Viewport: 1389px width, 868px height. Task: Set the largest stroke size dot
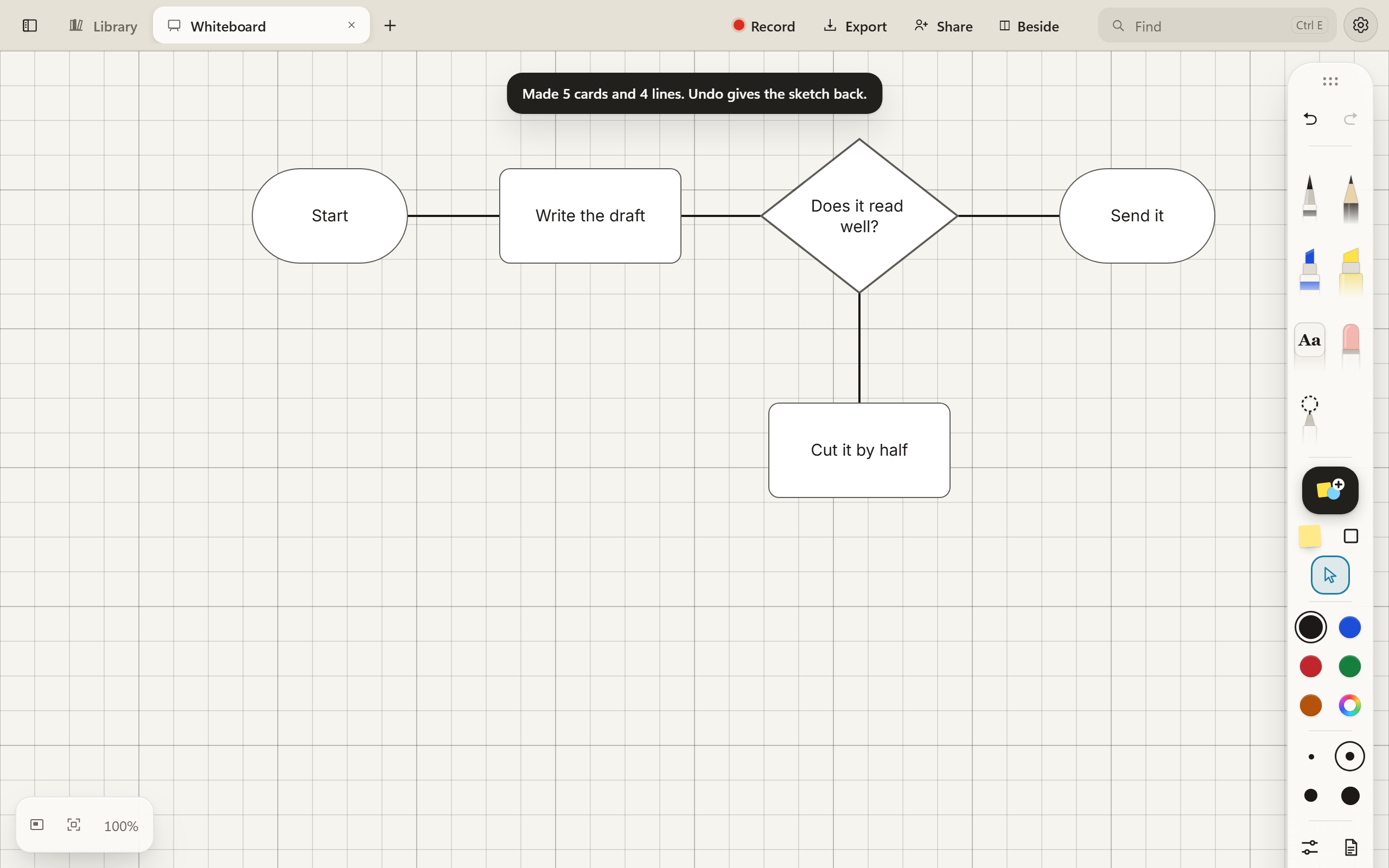point(1350,796)
